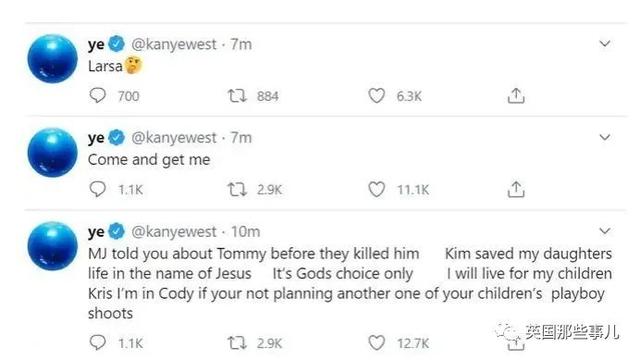View the blue profile picture on 10m tweet

coord(52,246)
